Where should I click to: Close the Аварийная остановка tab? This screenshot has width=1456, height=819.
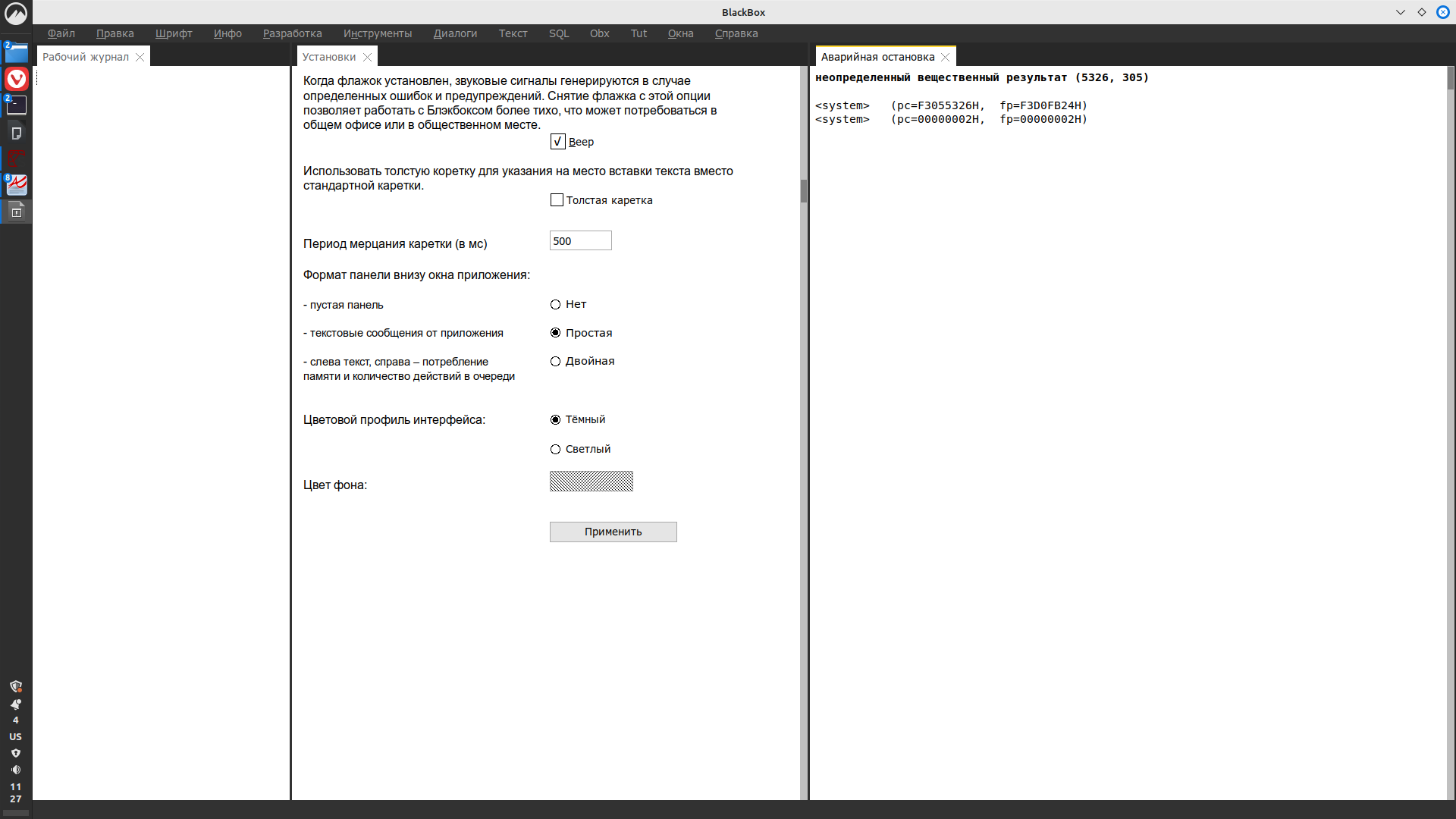(945, 57)
